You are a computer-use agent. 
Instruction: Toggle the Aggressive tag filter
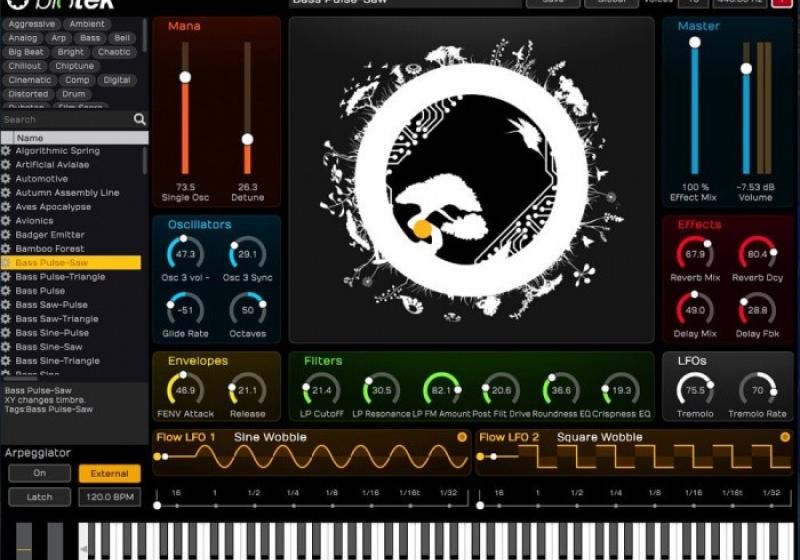pyautogui.click(x=32, y=24)
